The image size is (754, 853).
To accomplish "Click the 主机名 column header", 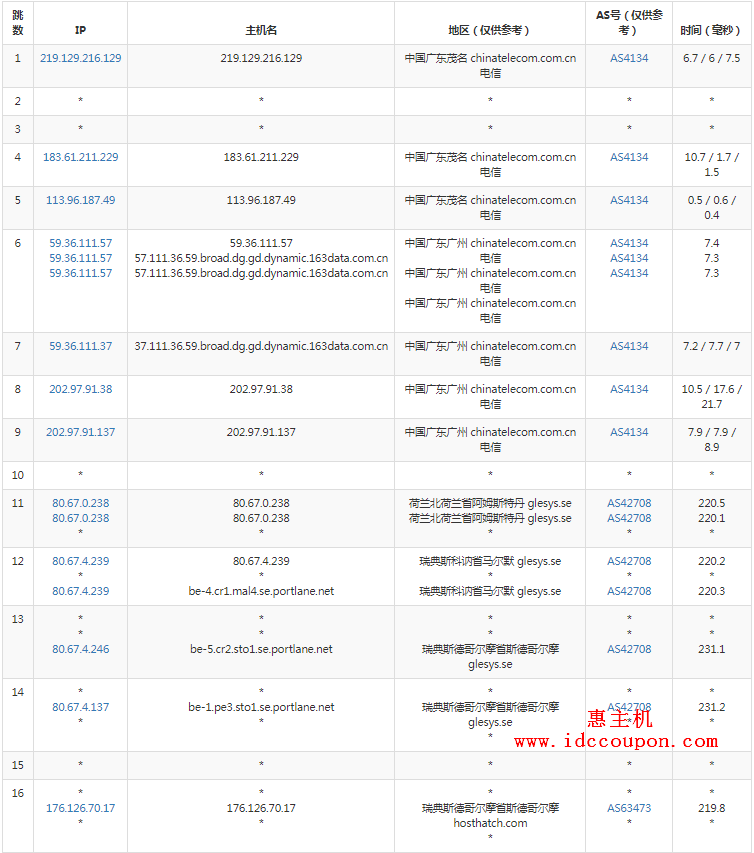I will pos(261,30).
